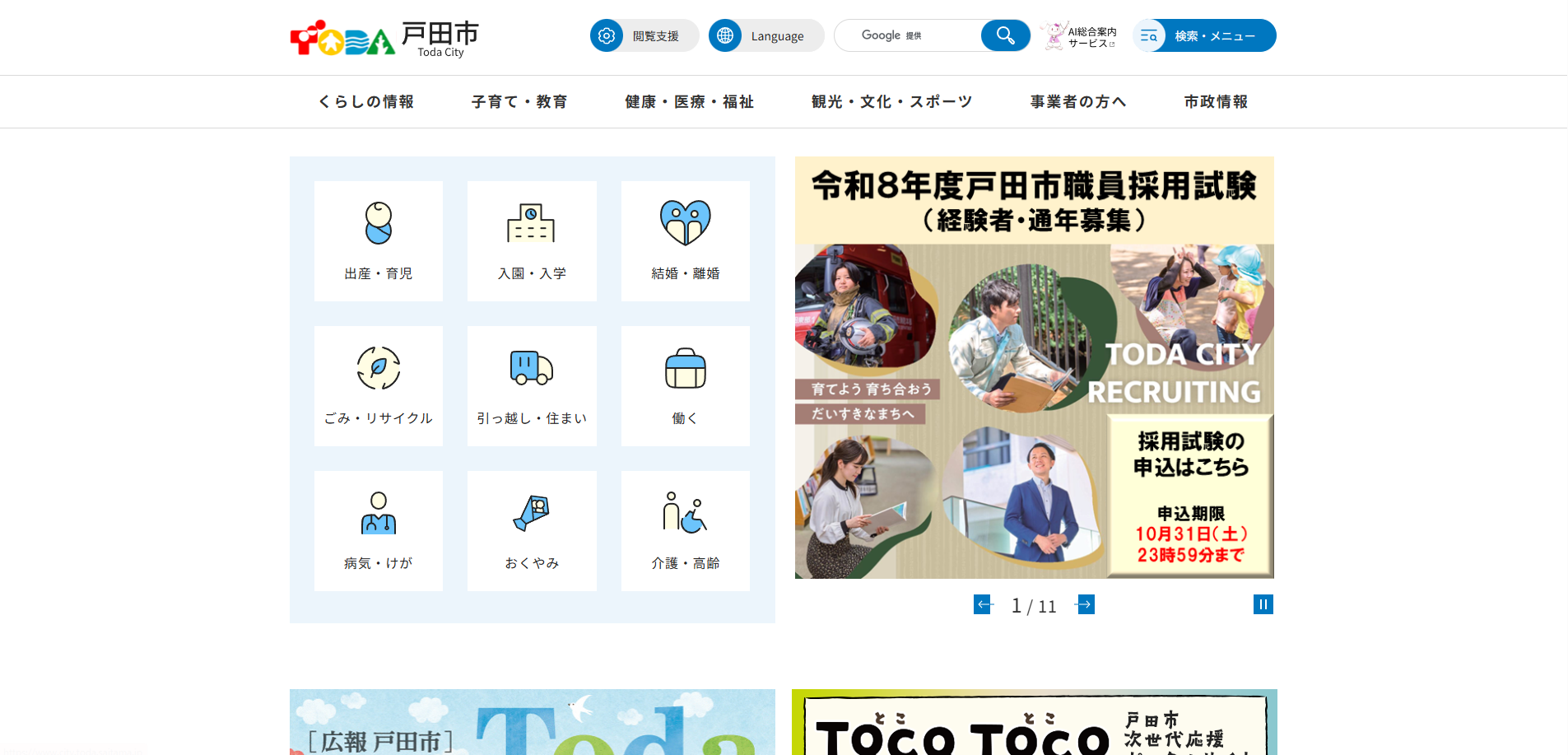Open the 事業者の方へ menu

coord(1078,101)
